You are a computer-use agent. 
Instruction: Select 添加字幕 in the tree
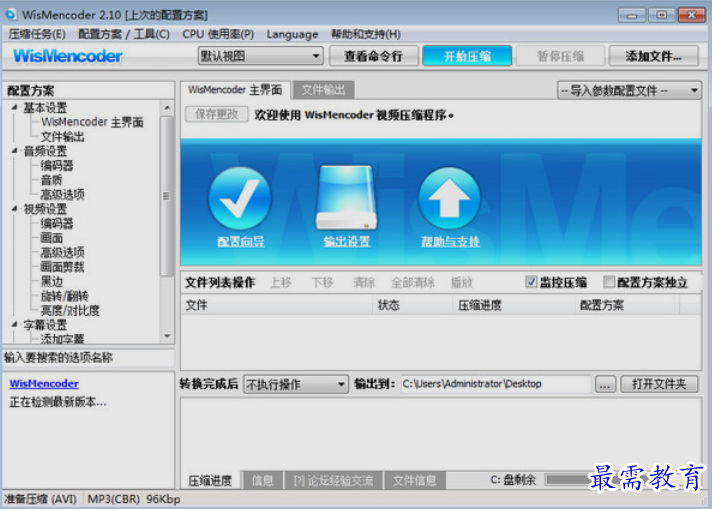pyautogui.click(x=62, y=339)
